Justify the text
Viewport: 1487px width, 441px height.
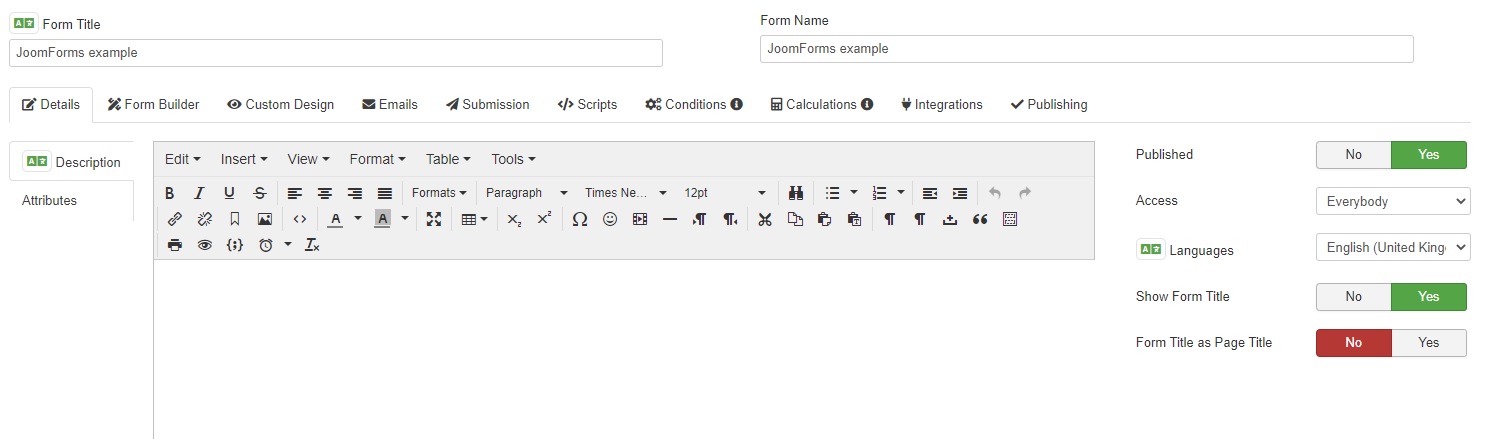point(384,193)
